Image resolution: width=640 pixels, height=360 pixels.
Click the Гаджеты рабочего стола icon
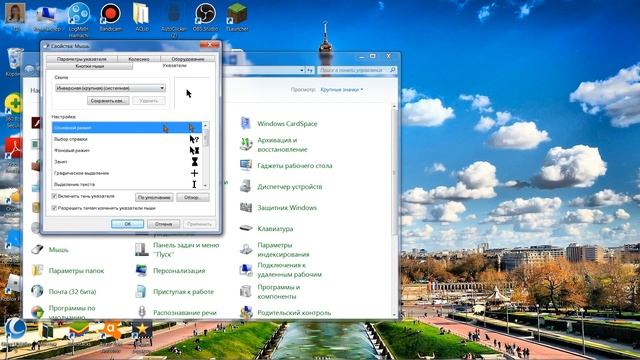[x=246, y=165]
